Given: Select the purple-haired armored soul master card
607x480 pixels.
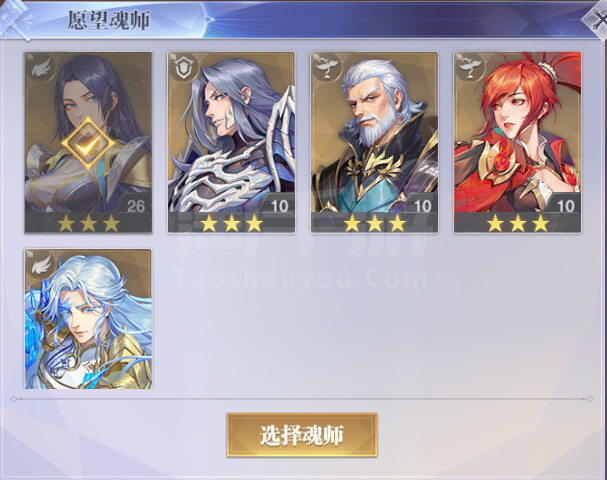Looking at the screenshot, I should (231, 143).
